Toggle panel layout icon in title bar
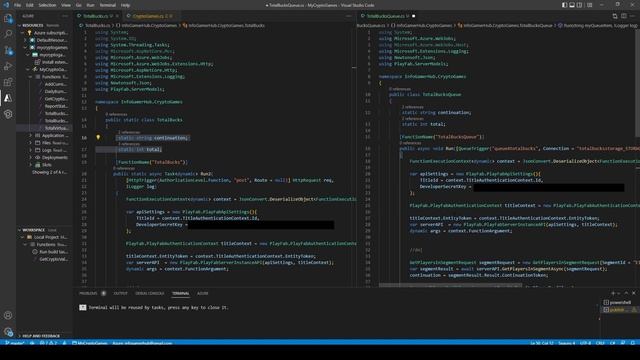Screen dimensions: 640x360 tap(572, 5)
